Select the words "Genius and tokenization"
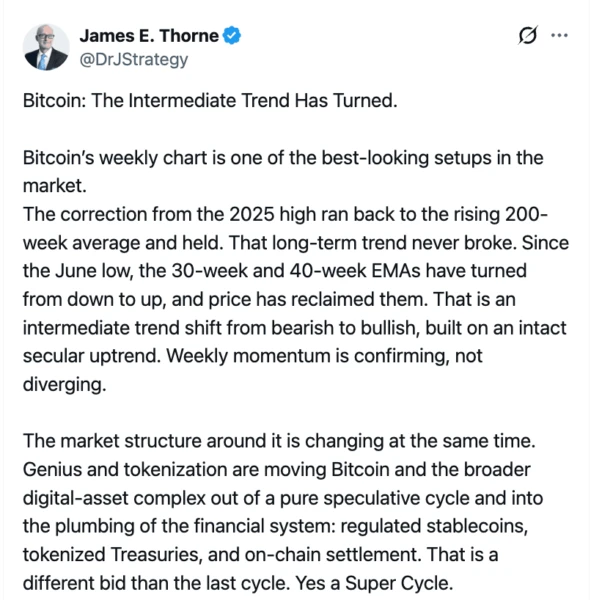The image size is (591, 600). 125,469
